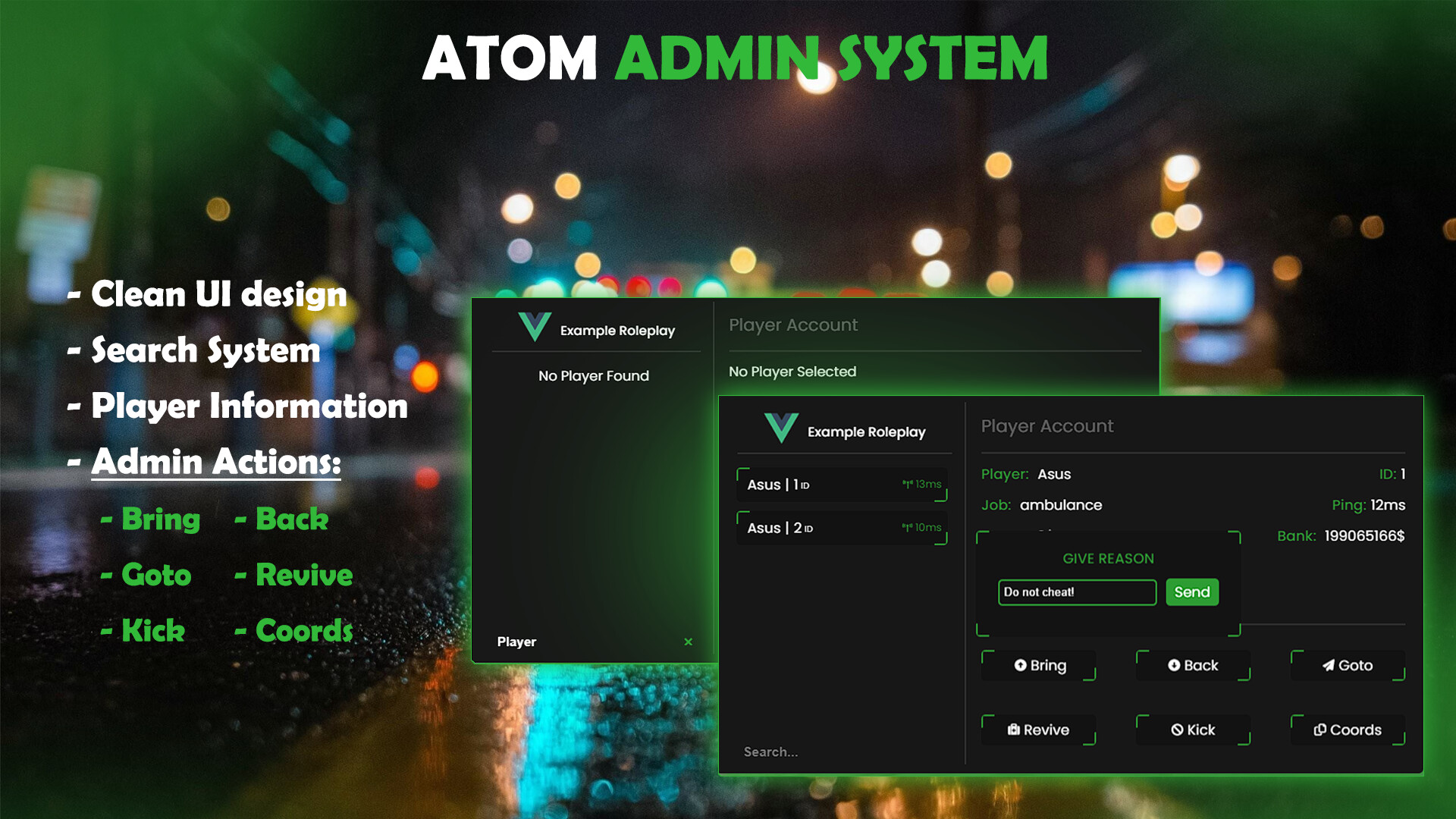Screen dimensions: 1456x819
Task: Click the Search... field in front panel
Action: [x=842, y=752]
